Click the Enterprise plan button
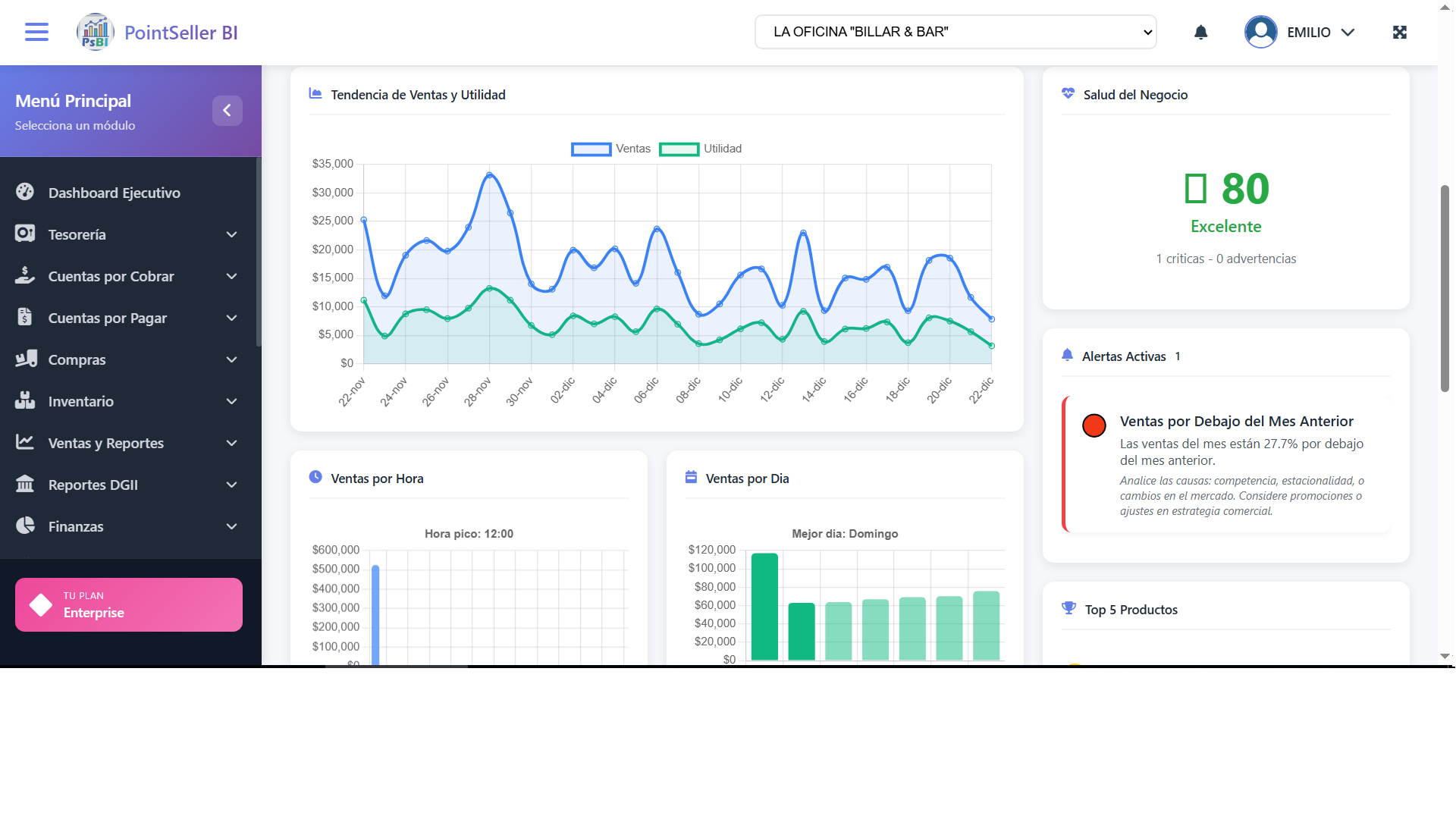 pyautogui.click(x=129, y=604)
